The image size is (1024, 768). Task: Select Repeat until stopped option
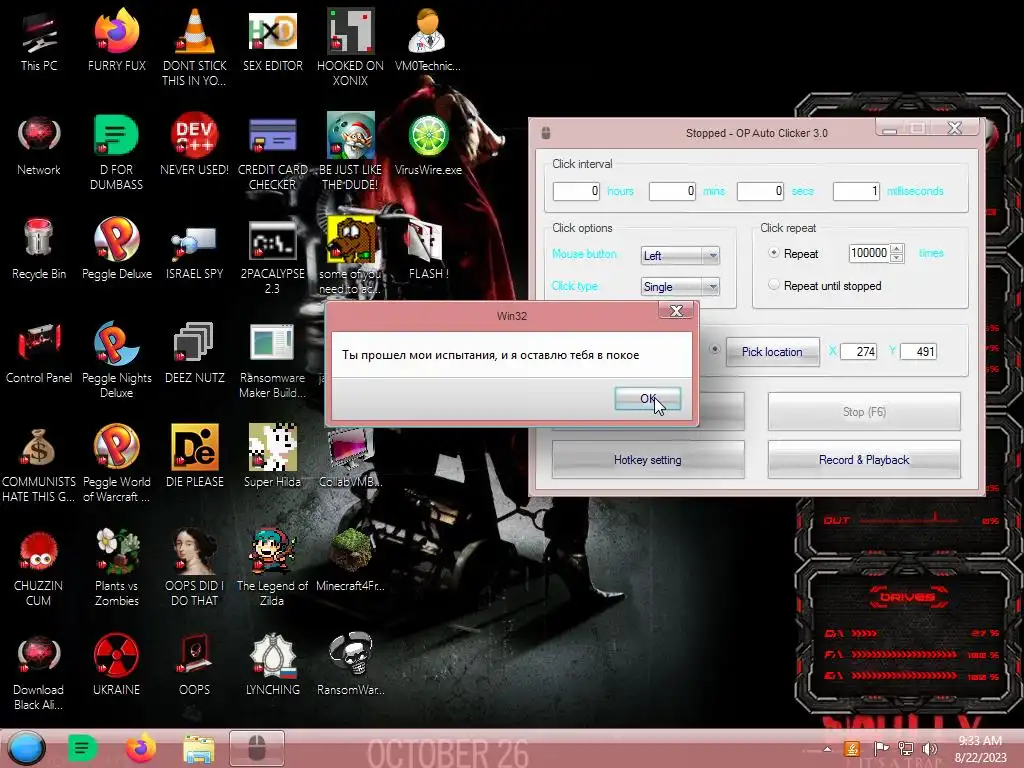(x=774, y=285)
